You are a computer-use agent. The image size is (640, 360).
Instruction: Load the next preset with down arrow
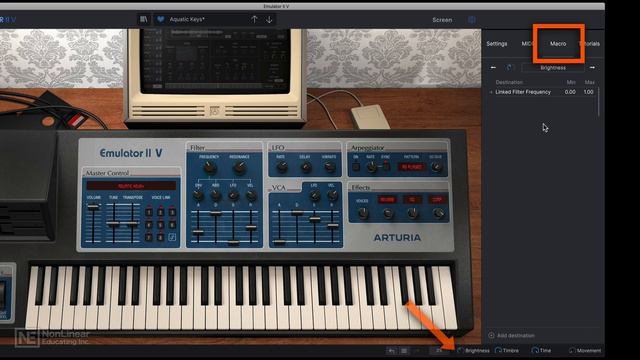pos(269,19)
